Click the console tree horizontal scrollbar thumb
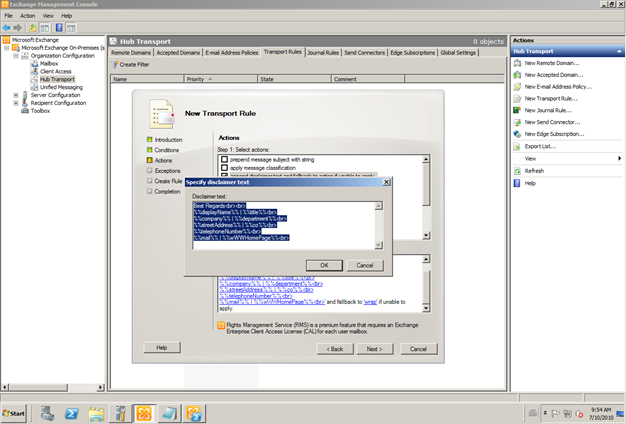The width and height of the screenshot is (626, 424). [x=38, y=387]
